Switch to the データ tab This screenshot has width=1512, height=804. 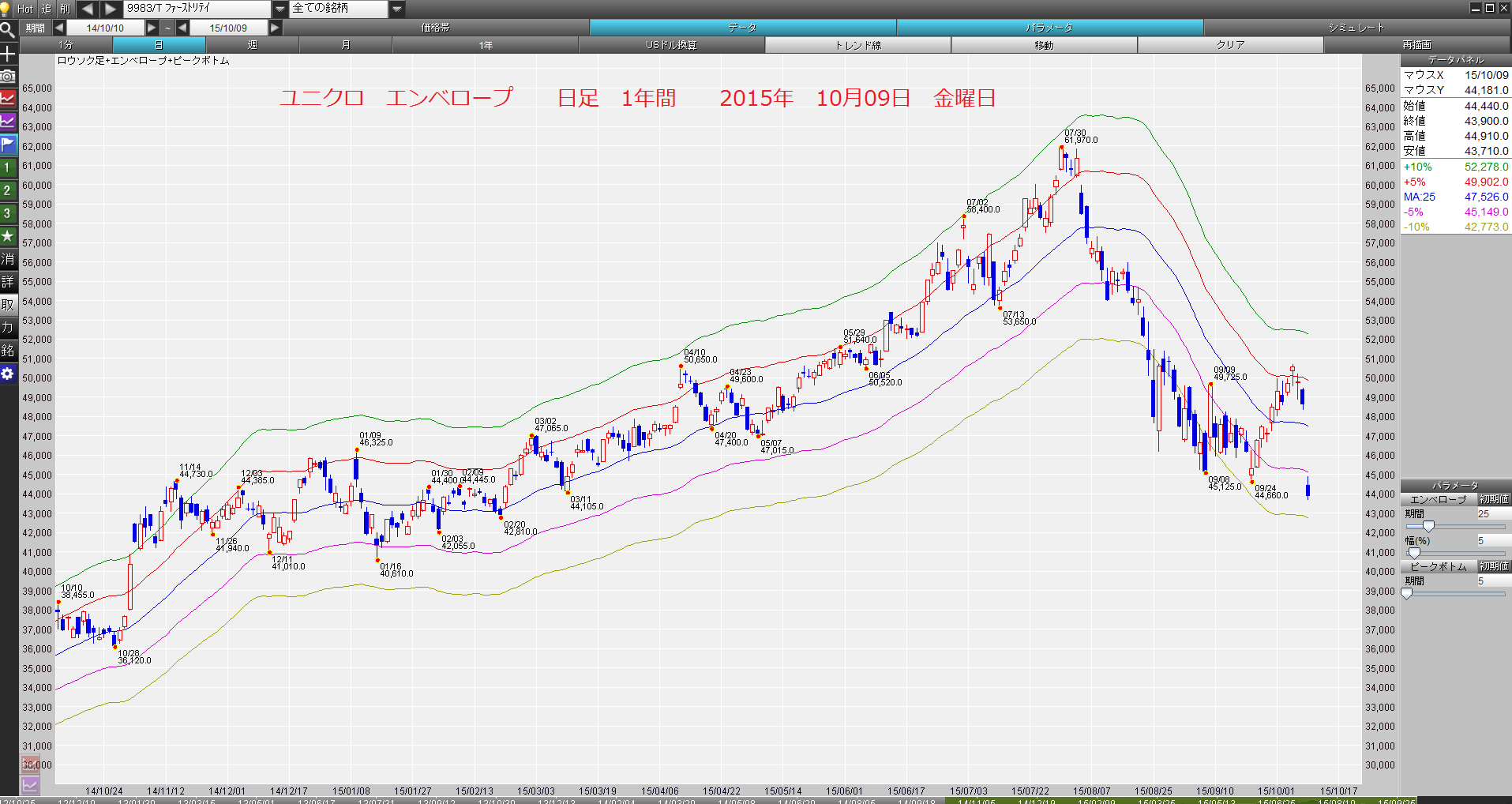coord(743,28)
